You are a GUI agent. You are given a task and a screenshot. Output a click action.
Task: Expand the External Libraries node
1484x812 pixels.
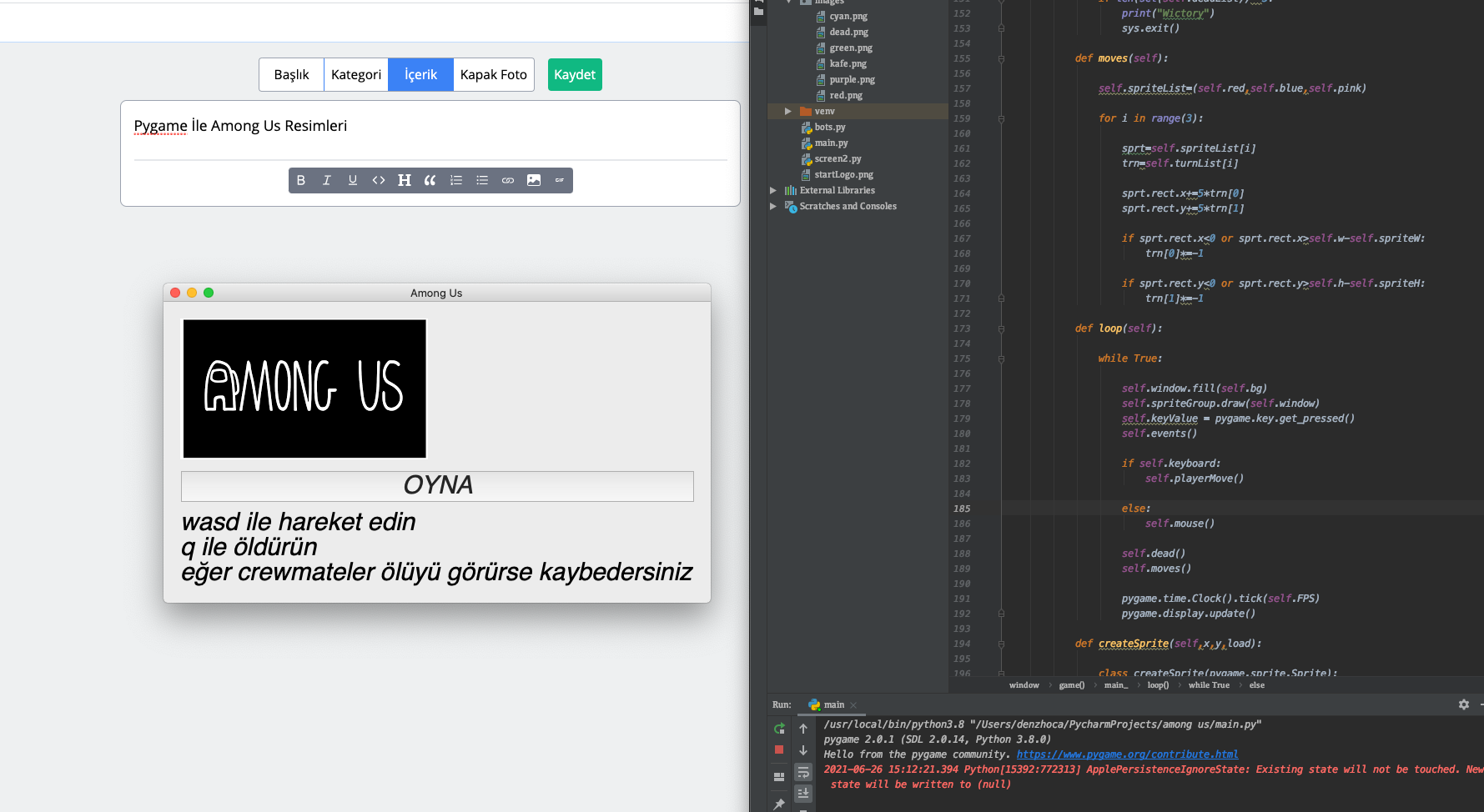point(773,190)
